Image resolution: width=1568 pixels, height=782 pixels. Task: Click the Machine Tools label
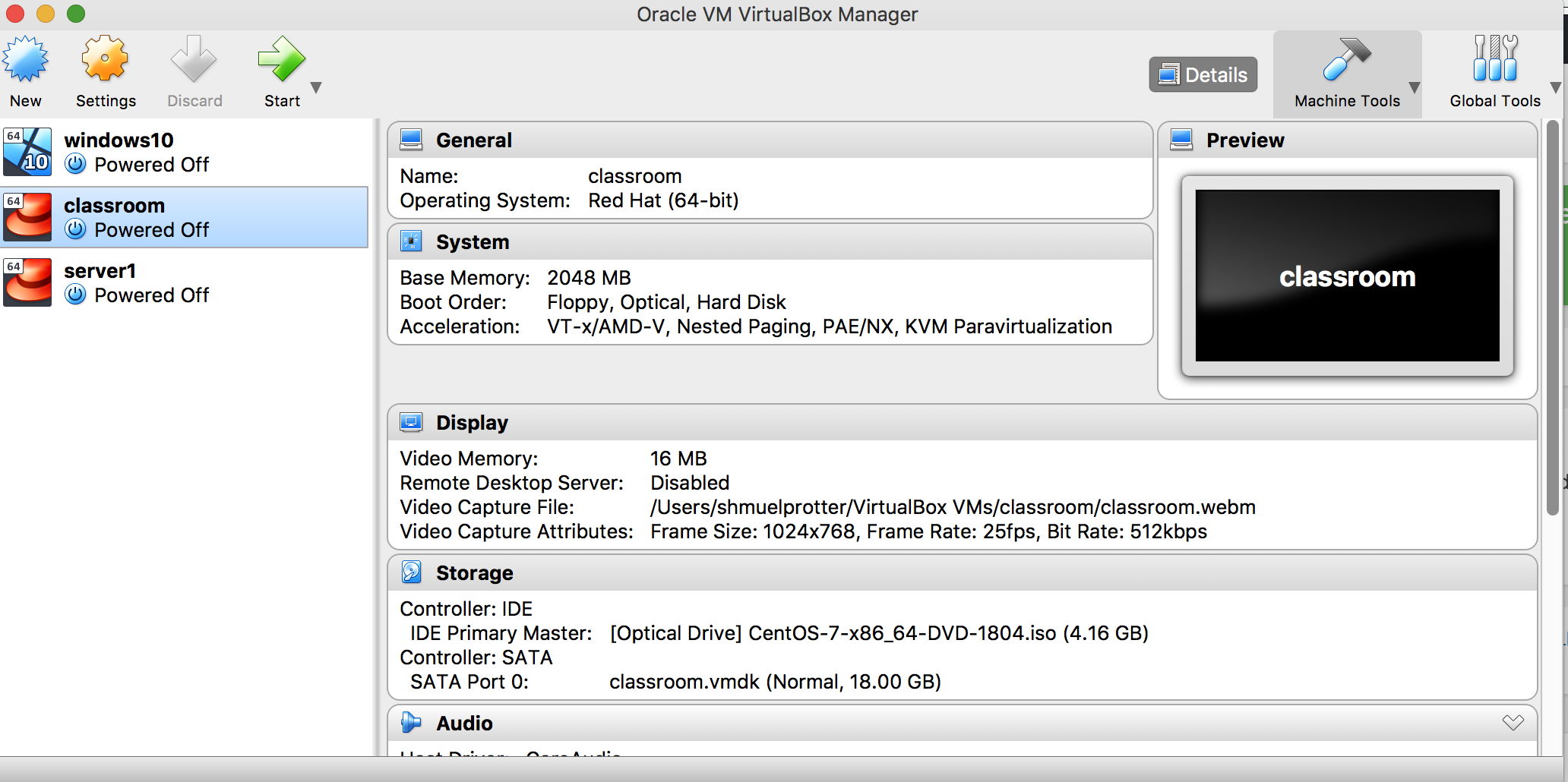pyautogui.click(x=1347, y=101)
